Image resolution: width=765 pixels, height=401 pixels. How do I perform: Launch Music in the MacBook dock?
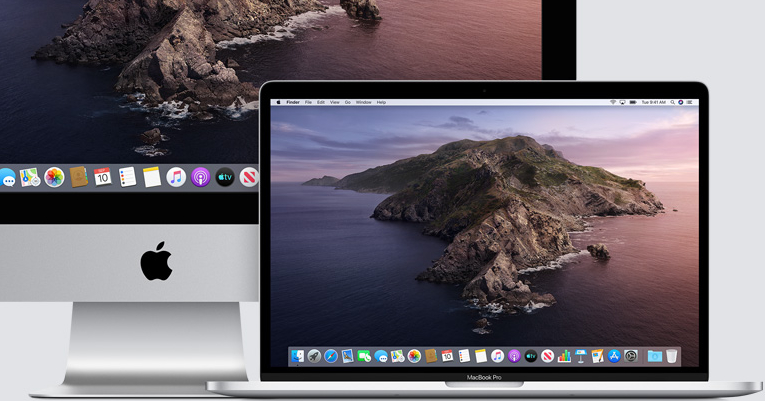(x=498, y=356)
